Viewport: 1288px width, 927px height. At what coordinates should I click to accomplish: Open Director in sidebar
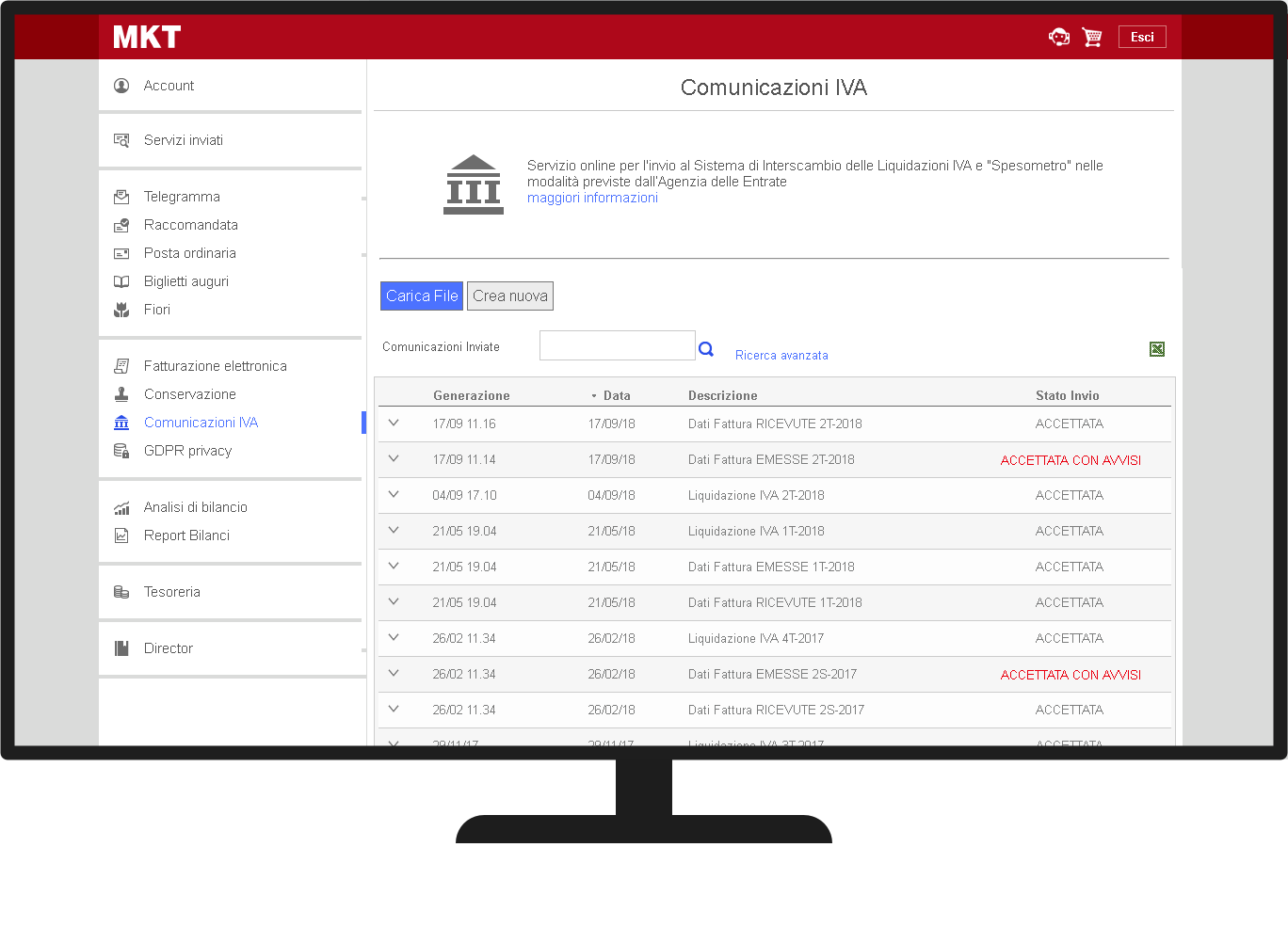pyautogui.click(x=169, y=648)
